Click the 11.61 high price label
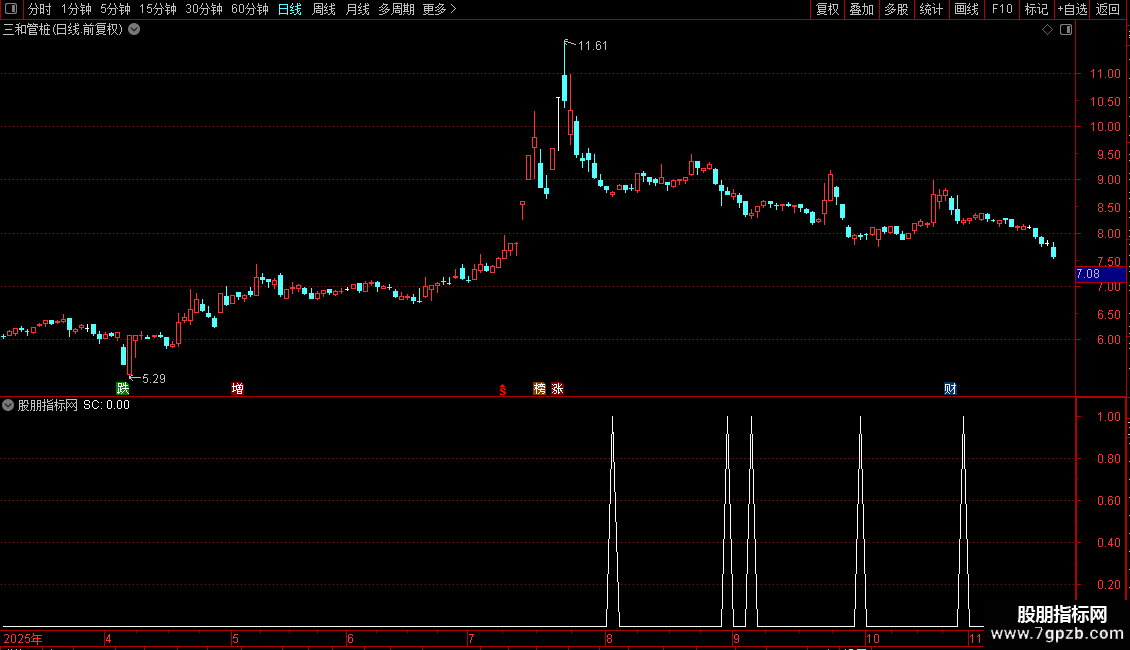This screenshot has height=650, width=1130. [592, 46]
